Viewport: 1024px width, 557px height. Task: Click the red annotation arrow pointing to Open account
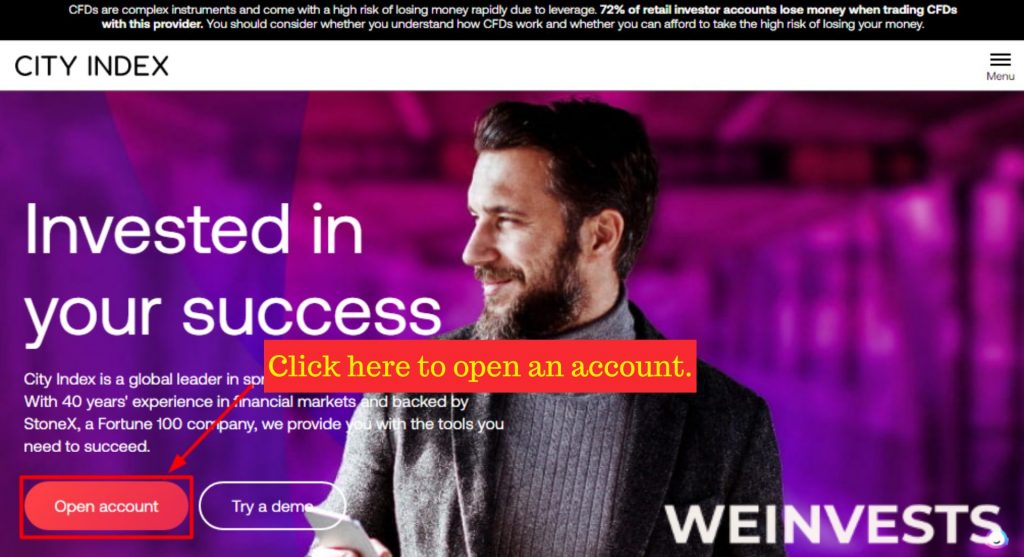(x=210, y=428)
